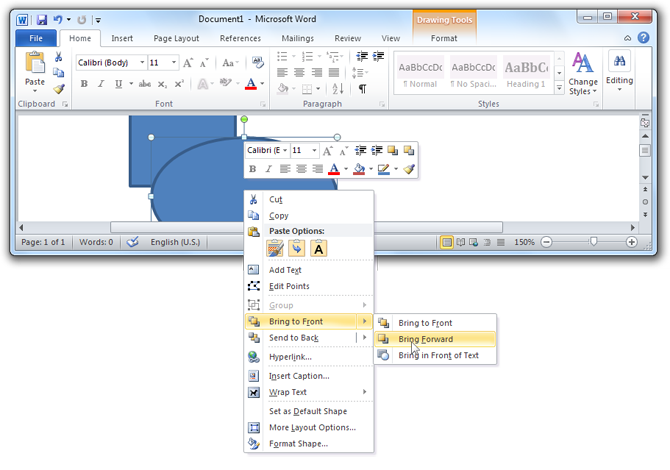Viewport: 670px width, 470px height.
Task: Click the Bullets list icon
Action: click(282, 56)
